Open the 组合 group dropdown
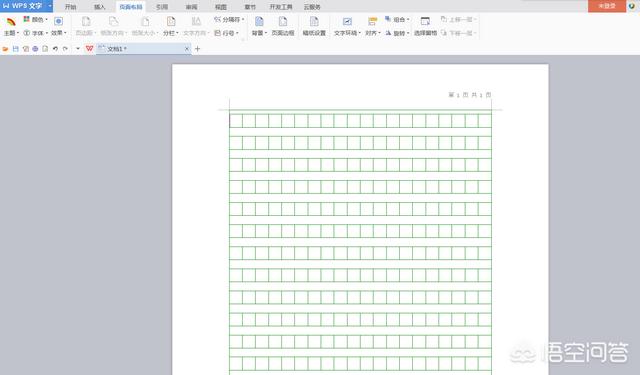The width and height of the screenshot is (640, 375). [x=397, y=19]
